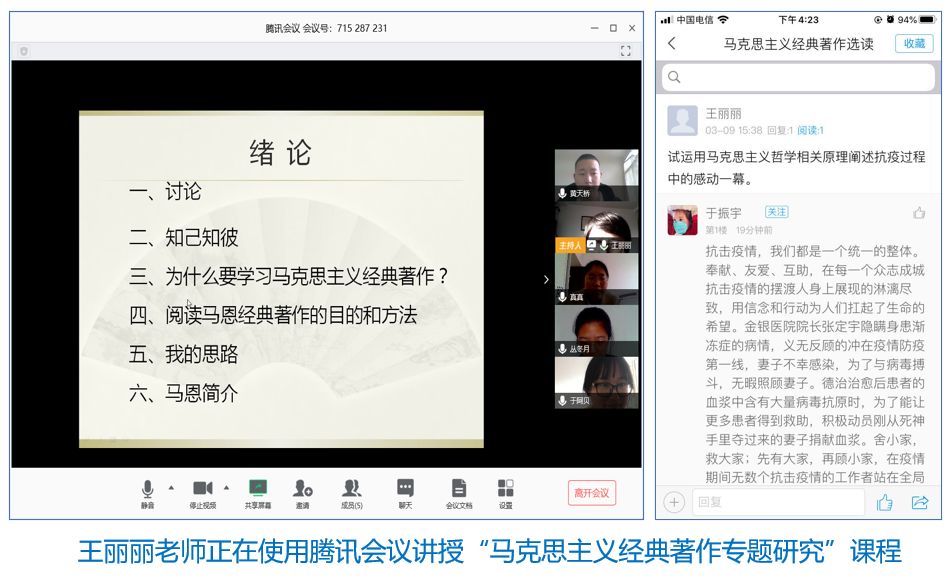Screen dimensions: 951x578
Task: Stop video using 停止视频 camera icon
Action: point(202,489)
